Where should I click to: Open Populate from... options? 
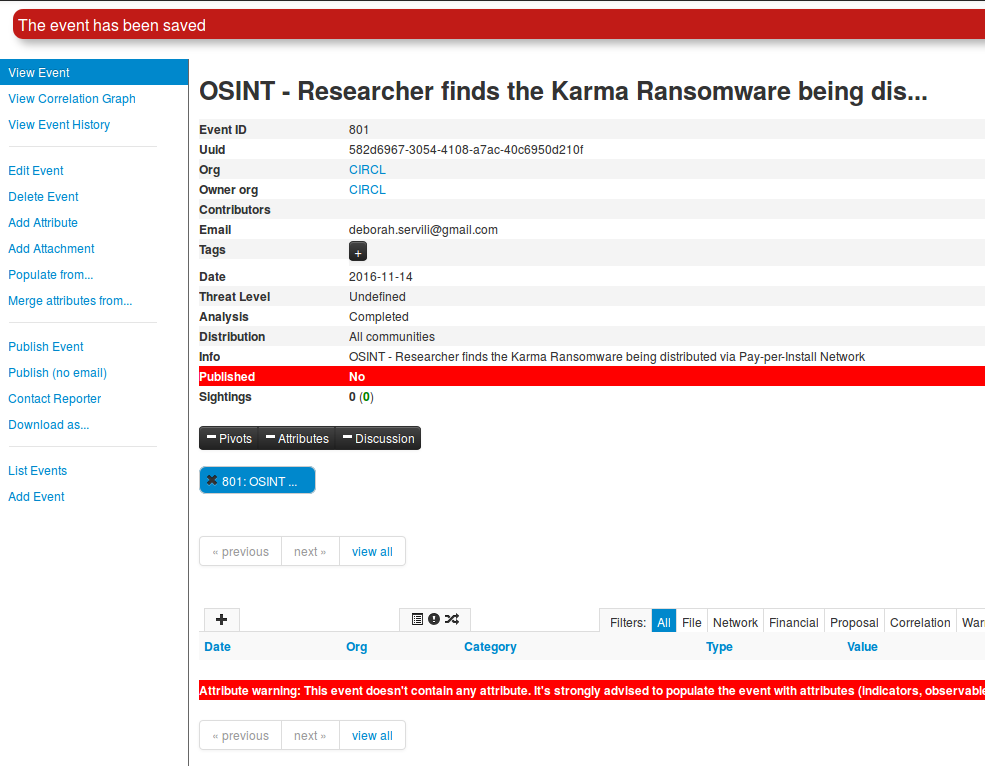pos(51,275)
